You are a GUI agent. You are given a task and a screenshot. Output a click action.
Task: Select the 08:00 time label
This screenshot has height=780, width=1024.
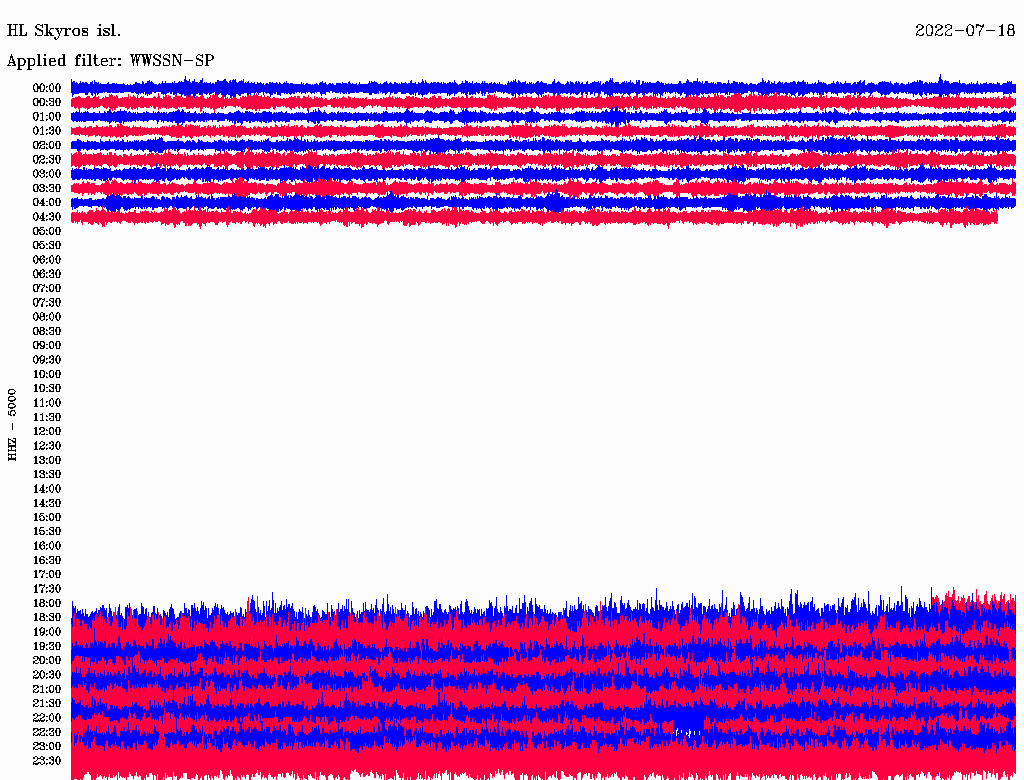pos(47,317)
